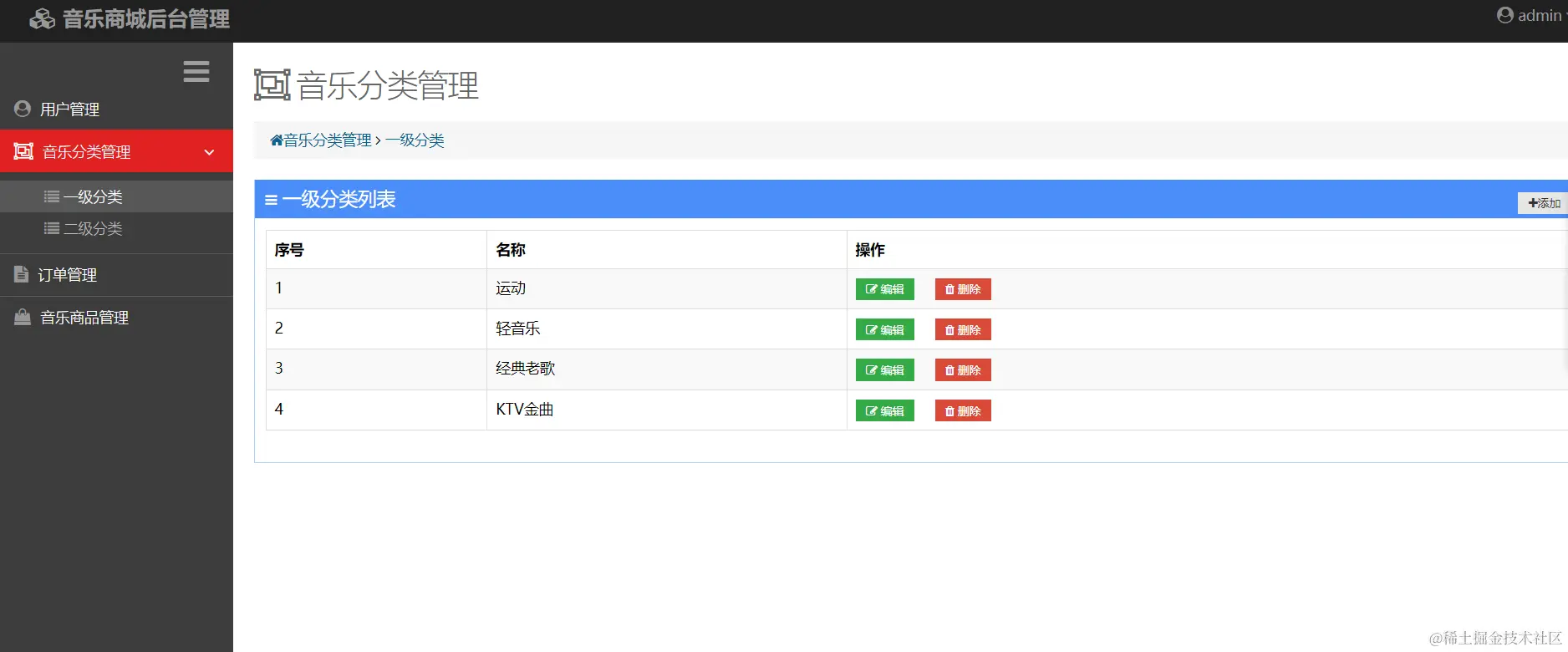Click the music product management bag icon
This screenshot has height=652, width=1568.
(23, 317)
